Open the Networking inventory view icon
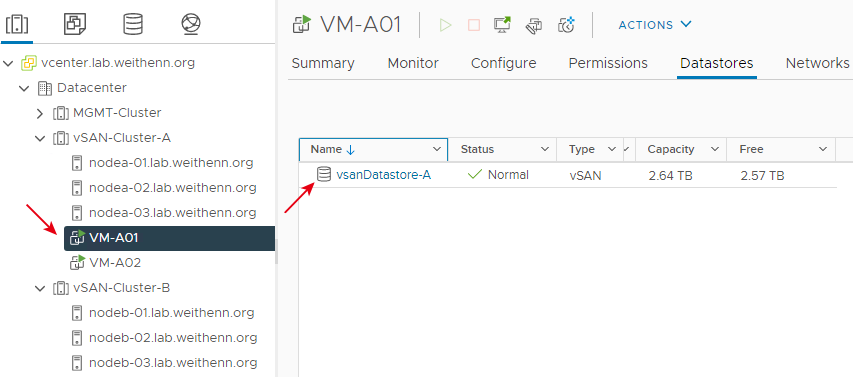 coord(191,24)
